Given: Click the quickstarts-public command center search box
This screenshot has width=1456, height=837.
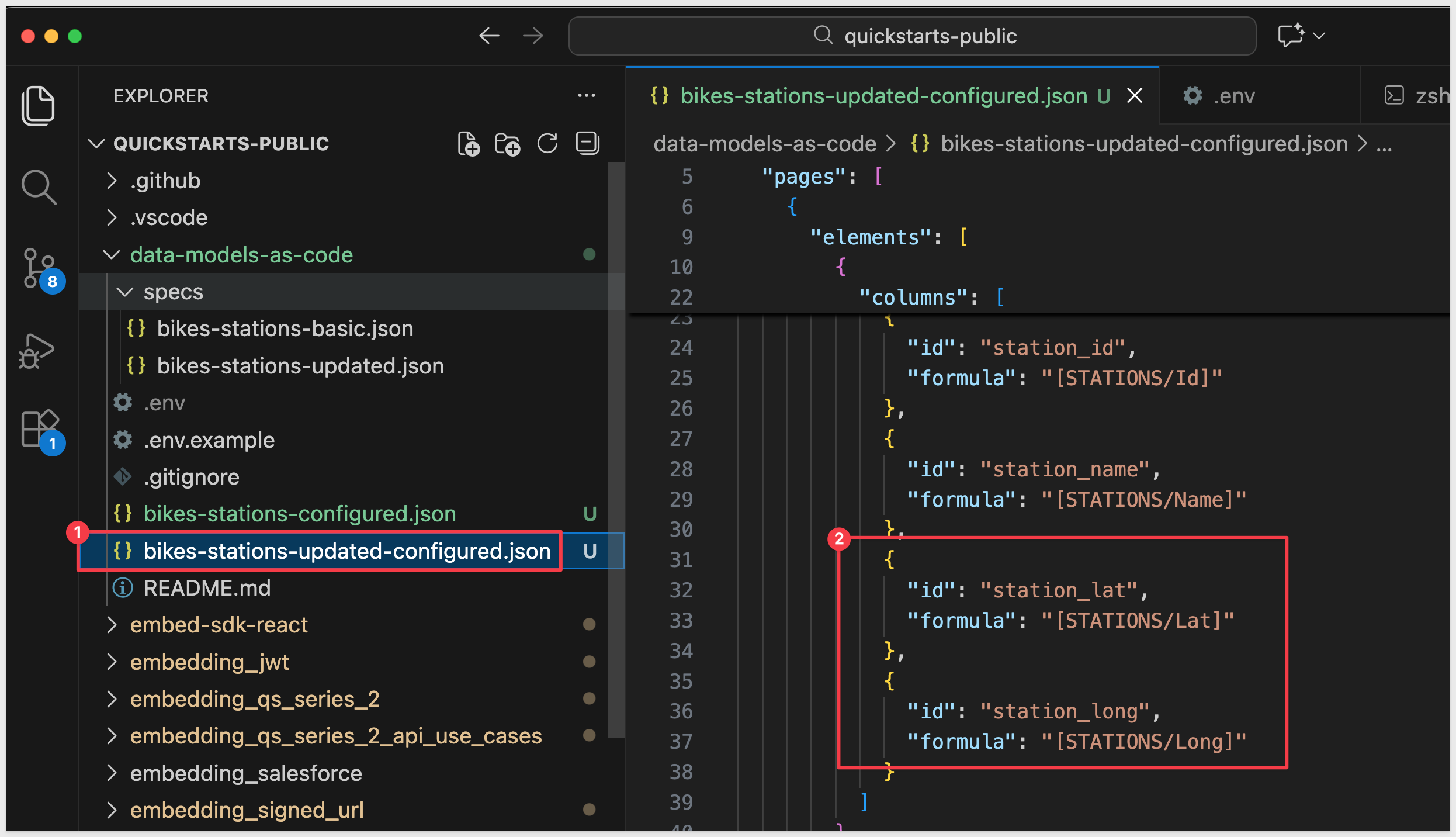Looking at the screenshot, I should pos(911,36).
